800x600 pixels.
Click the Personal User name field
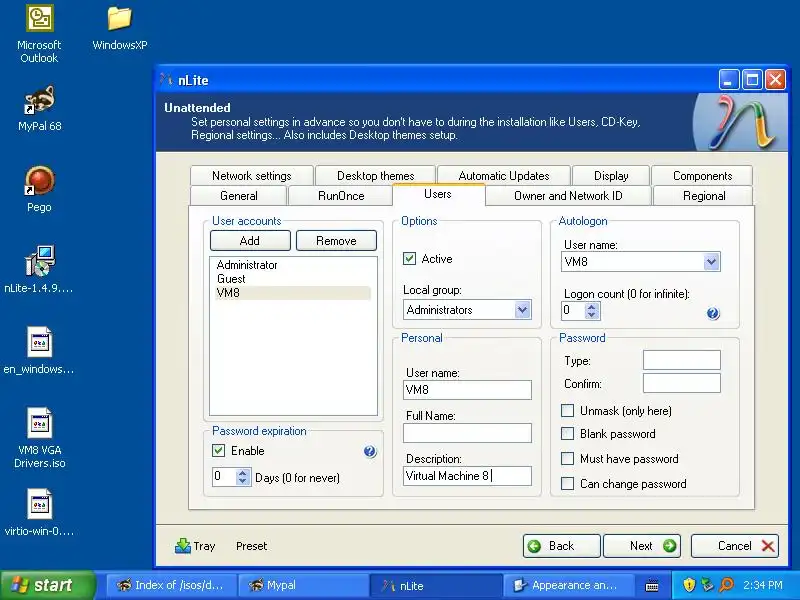(467, 390)
